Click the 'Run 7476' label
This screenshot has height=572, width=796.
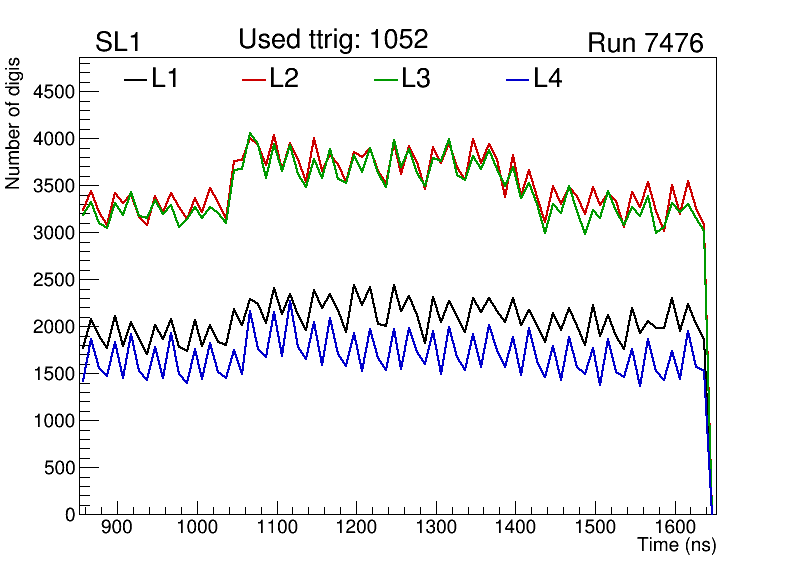pos(645,43)
